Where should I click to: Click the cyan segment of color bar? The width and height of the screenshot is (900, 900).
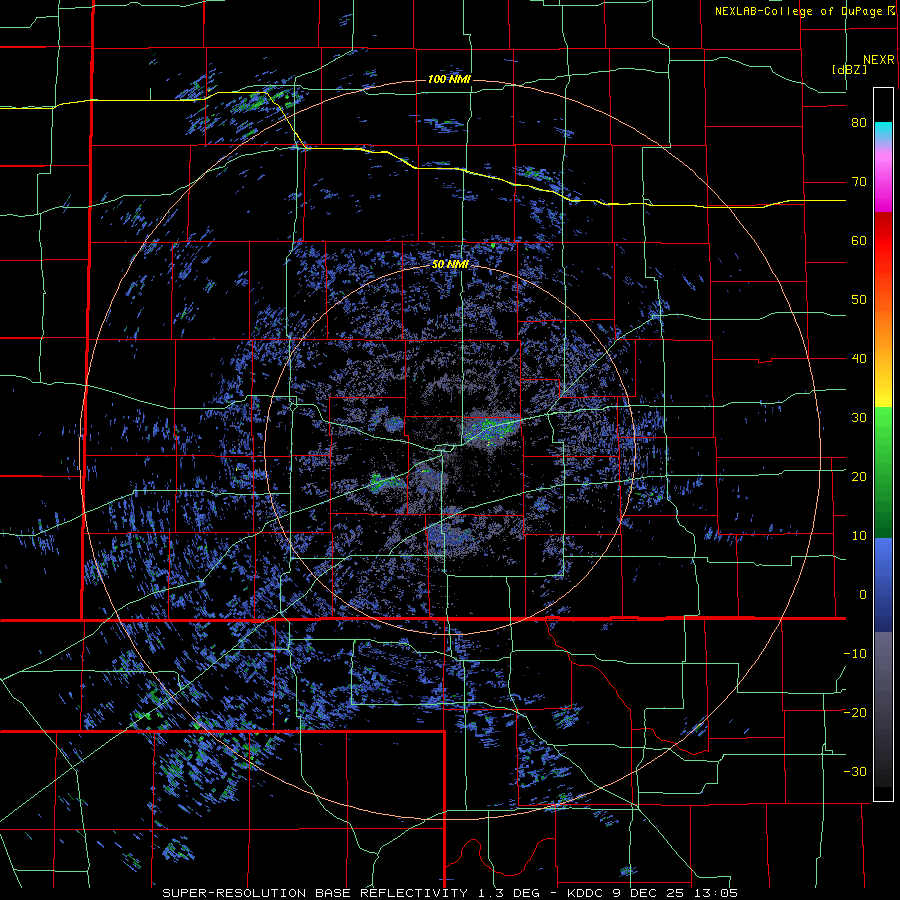[x=883, y=132]
